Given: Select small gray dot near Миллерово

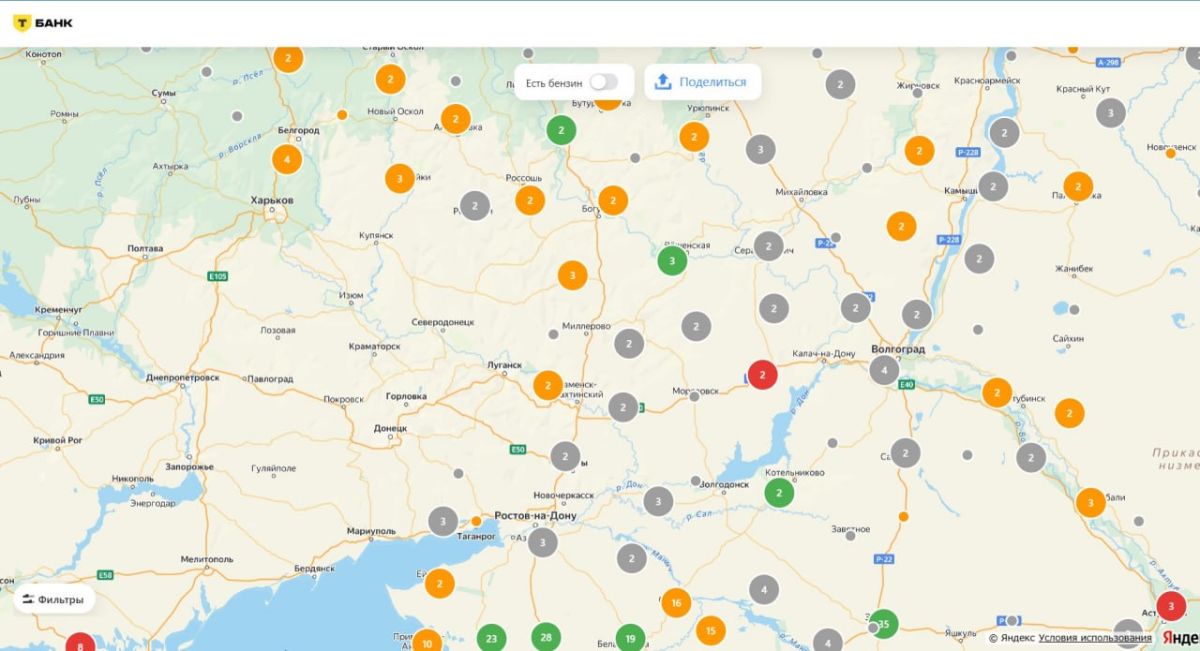Looking at the screenshot, I should [553, 334].
